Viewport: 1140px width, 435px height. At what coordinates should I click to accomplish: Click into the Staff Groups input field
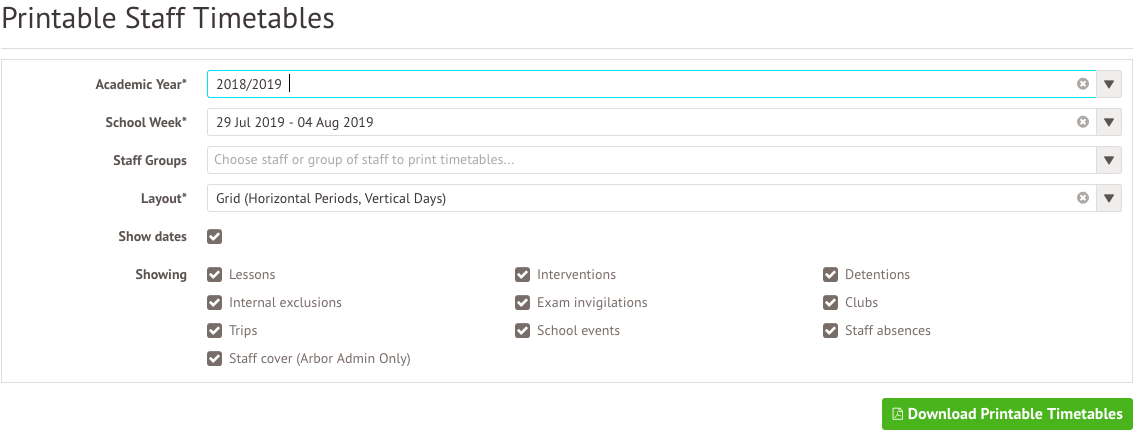651,160
